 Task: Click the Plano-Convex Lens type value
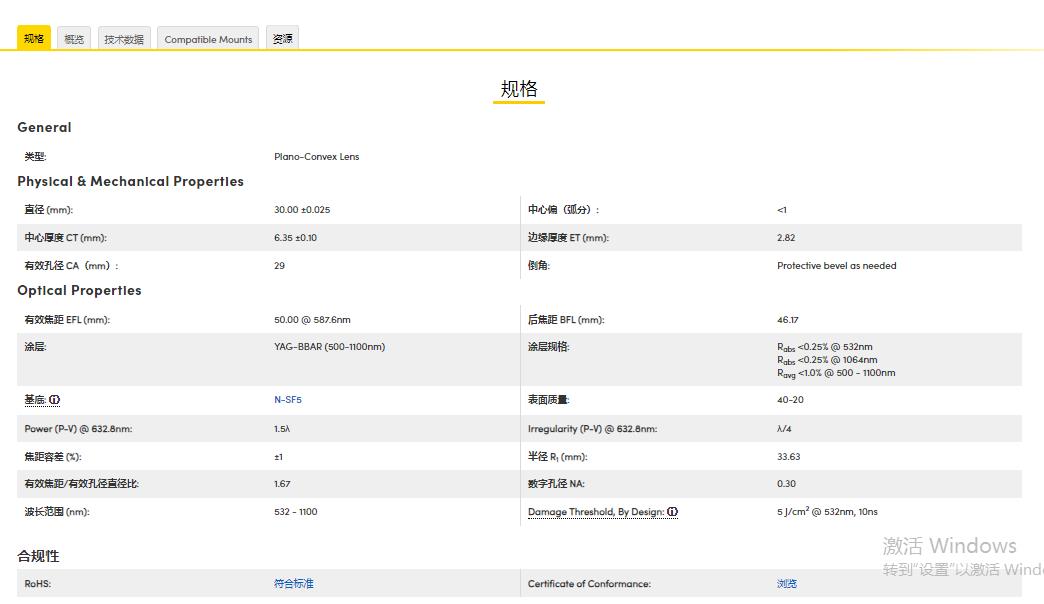pos(316,157)
